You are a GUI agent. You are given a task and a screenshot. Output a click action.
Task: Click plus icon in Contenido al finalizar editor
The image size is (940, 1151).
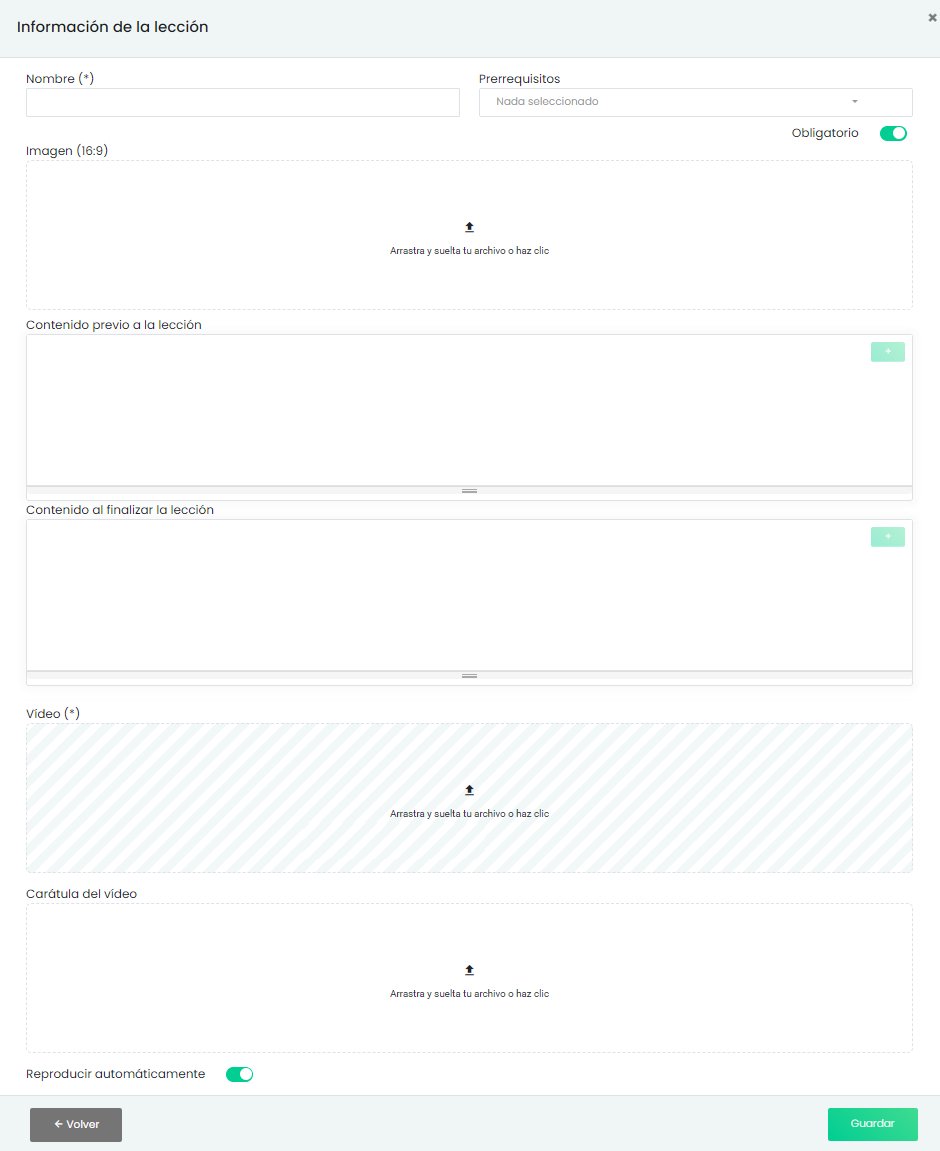tap(887, 537)
